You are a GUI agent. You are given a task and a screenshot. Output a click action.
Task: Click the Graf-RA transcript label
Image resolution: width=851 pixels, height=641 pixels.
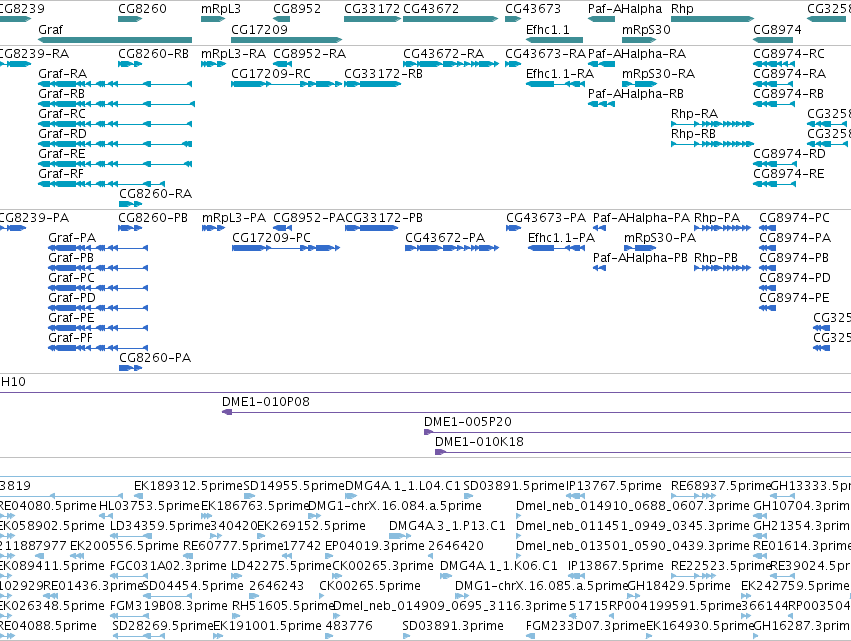click(x=62, y=74)
